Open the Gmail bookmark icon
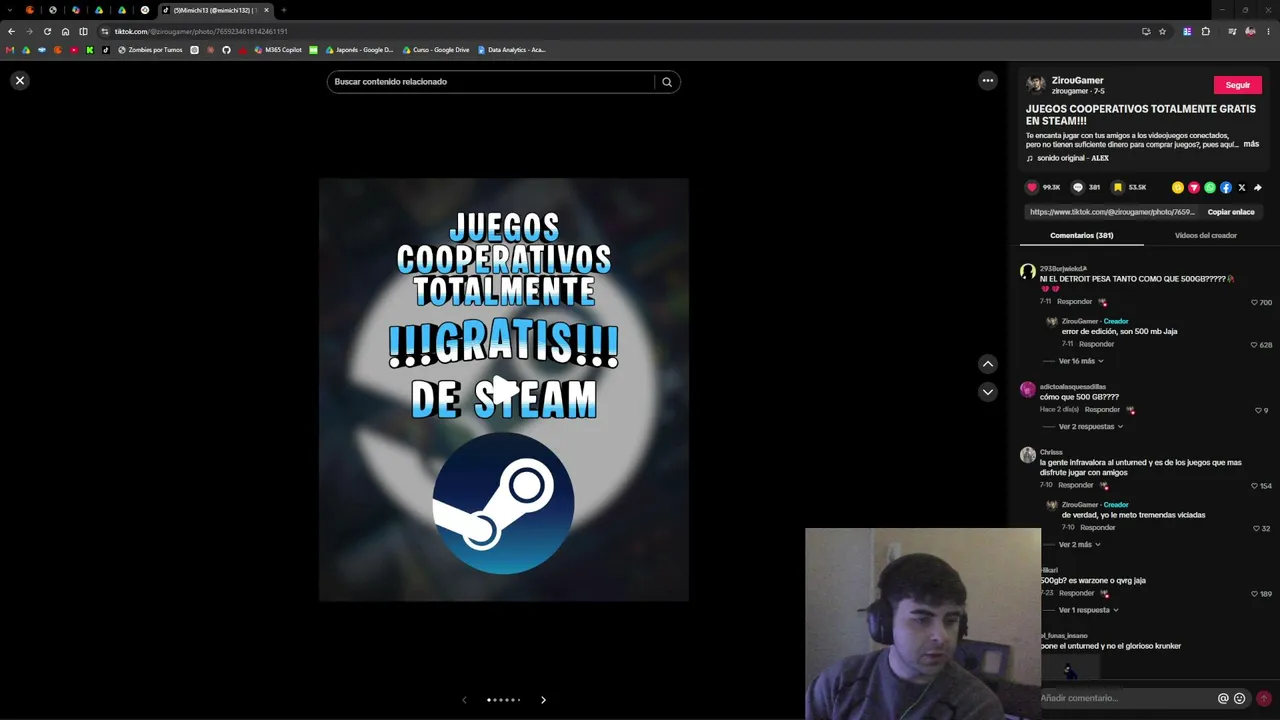This screenshot has width=1280, height=720. click(10, 50)
